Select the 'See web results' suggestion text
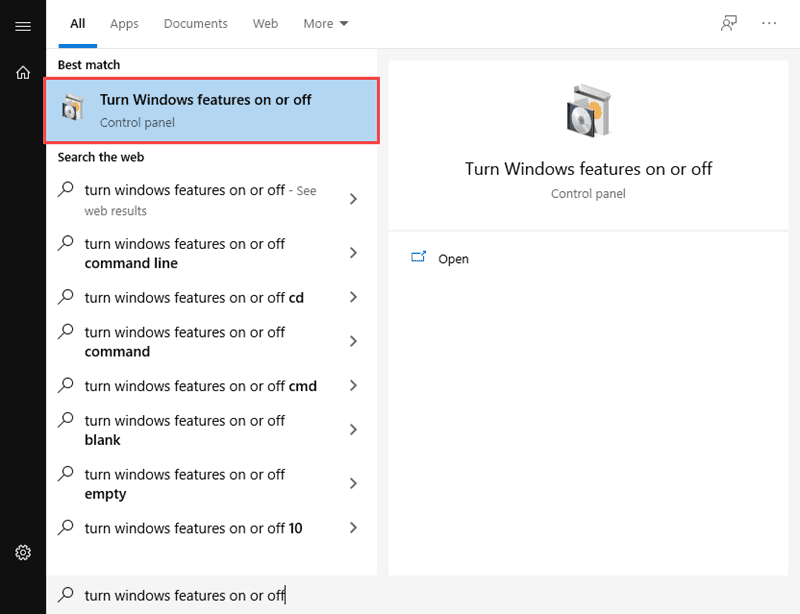 (x=201, y=200)
